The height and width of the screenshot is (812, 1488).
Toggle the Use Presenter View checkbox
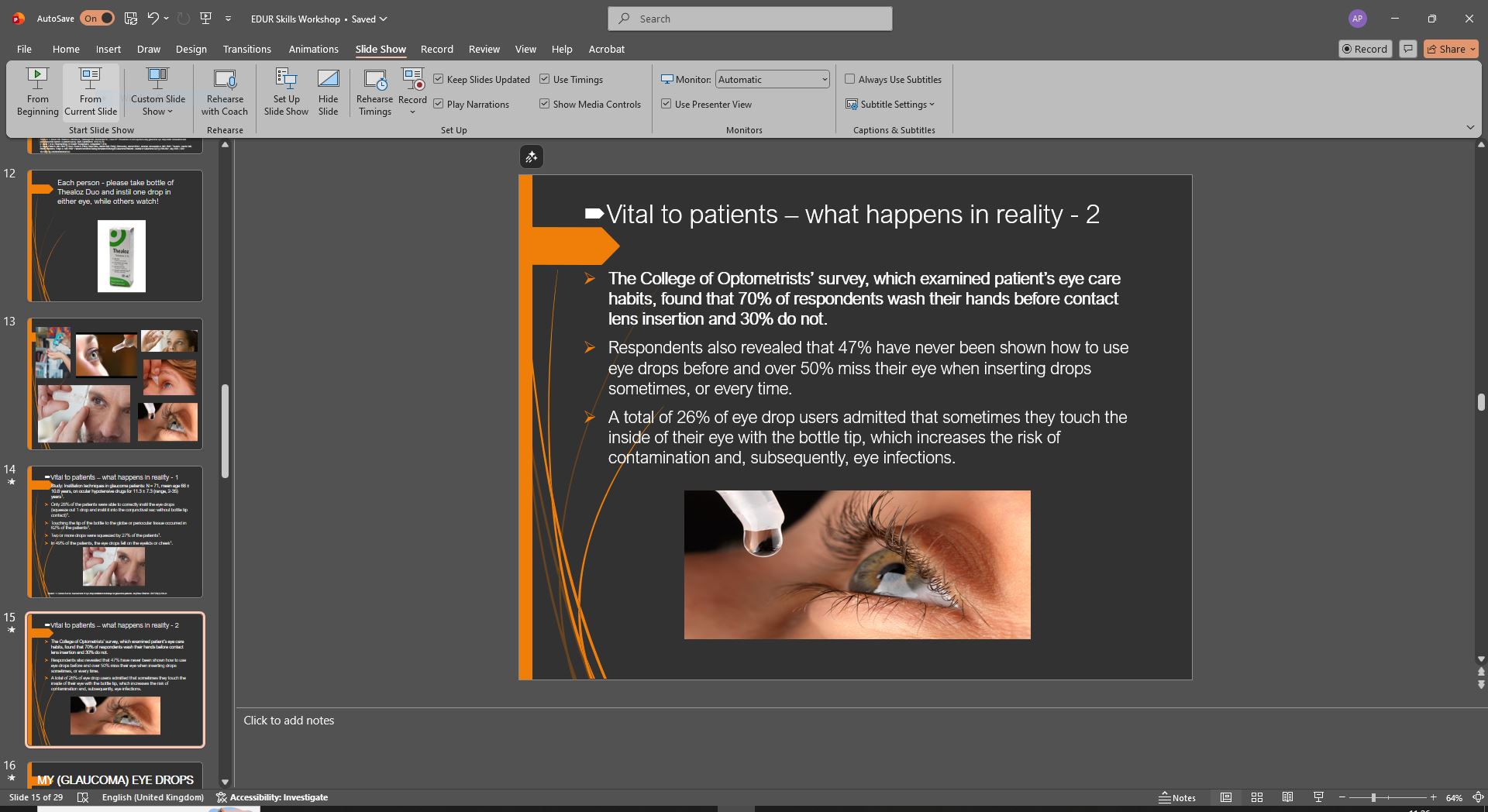pyautogui.click(x=666, y=104)
